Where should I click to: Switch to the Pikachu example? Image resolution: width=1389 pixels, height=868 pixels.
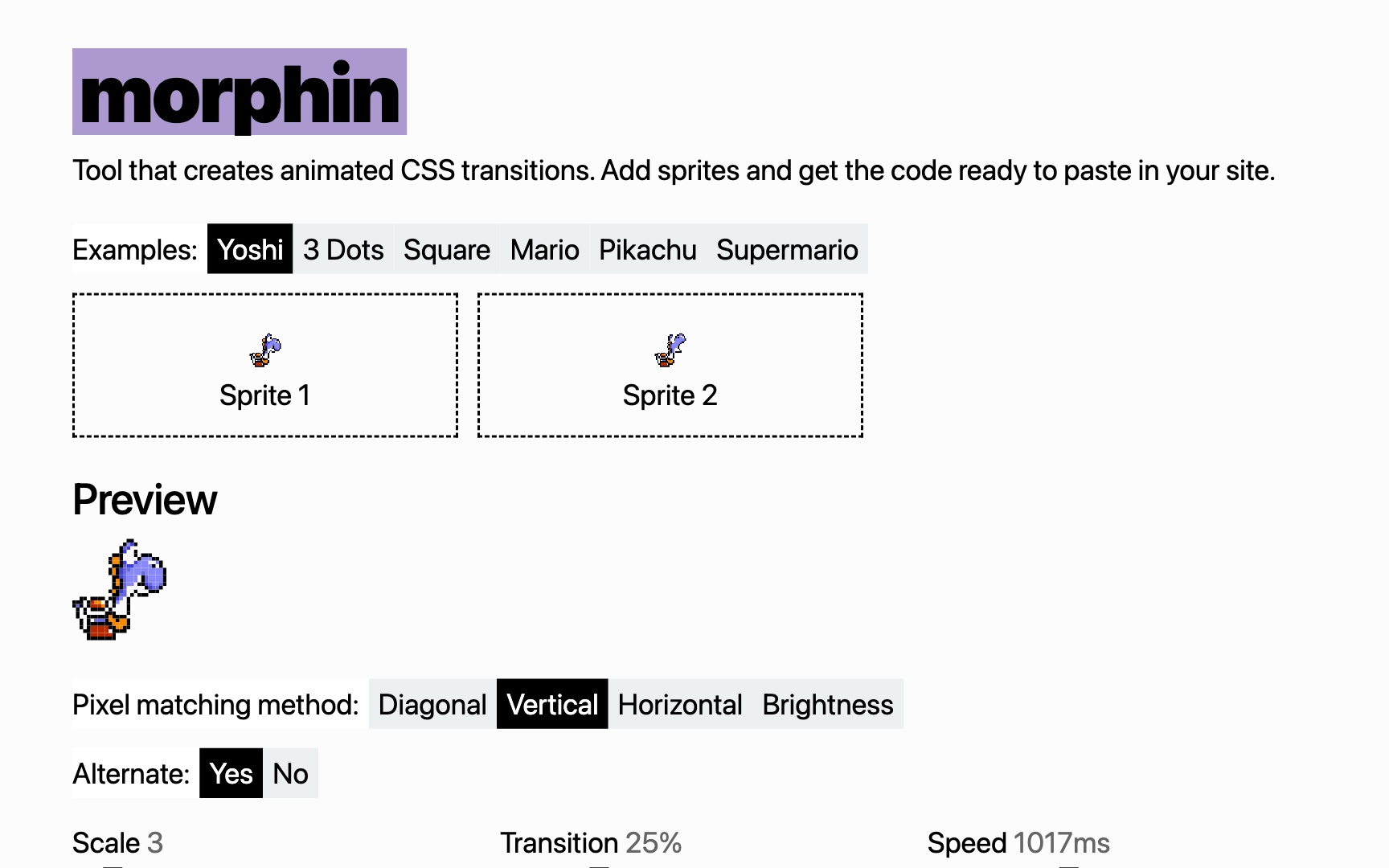point(647,249)
